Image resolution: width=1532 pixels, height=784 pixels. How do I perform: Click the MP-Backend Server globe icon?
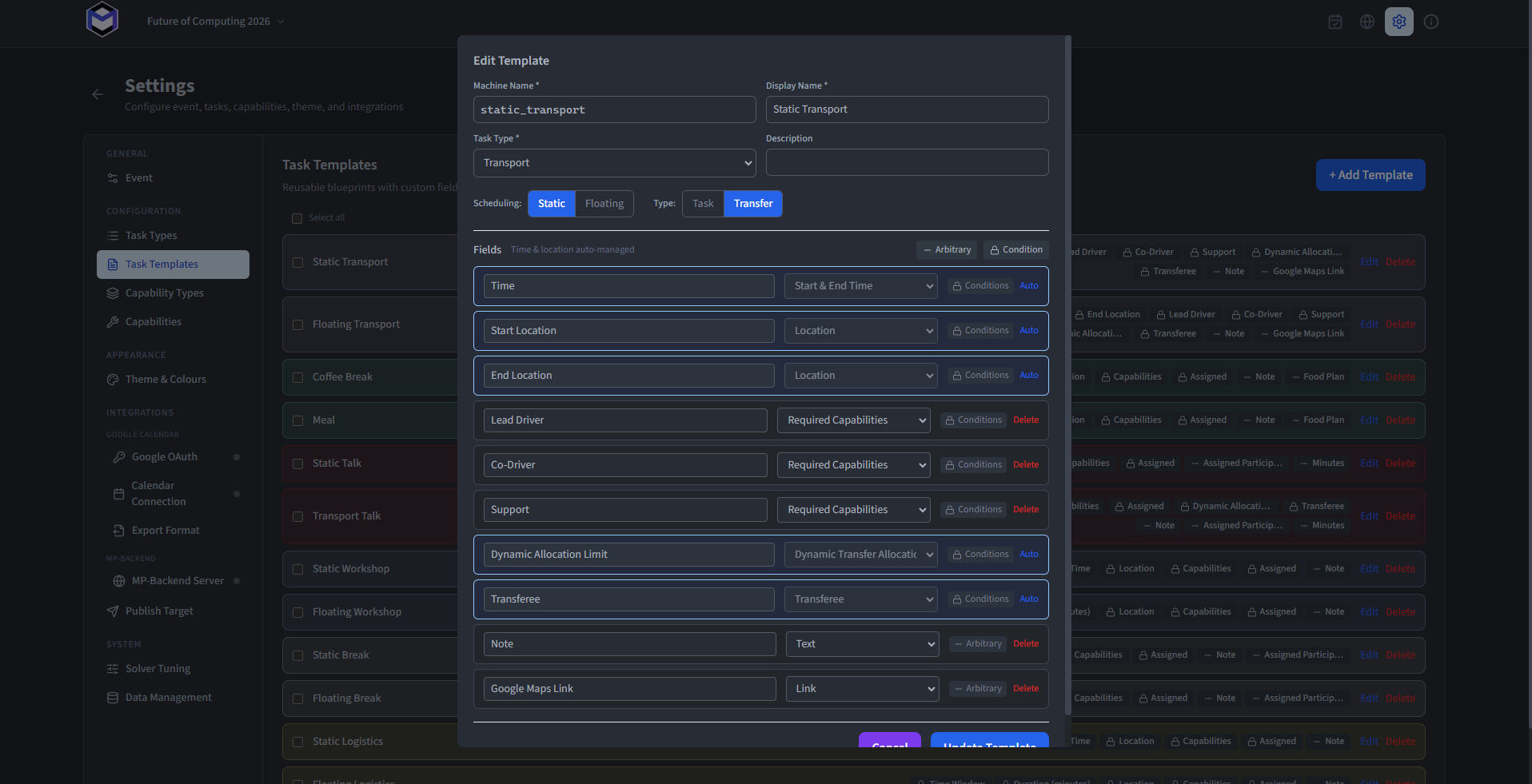point(119,581)
